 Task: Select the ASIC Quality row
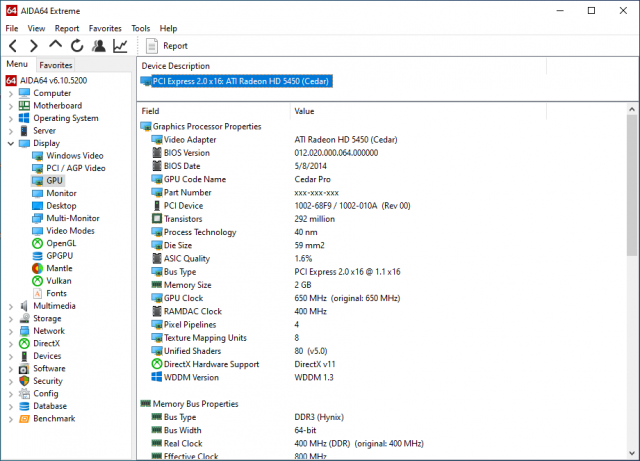click(x=232, y=258)
